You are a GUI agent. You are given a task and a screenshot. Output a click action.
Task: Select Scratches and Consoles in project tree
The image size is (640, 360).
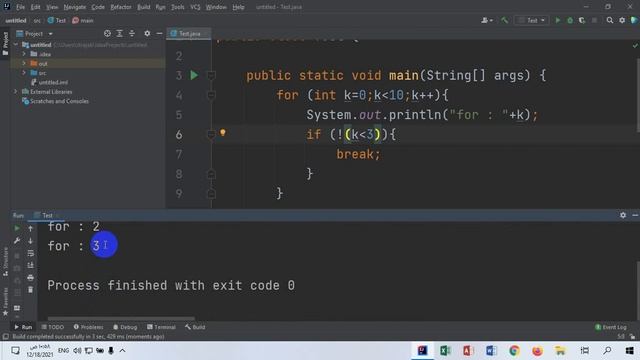[x=56, y=101]
